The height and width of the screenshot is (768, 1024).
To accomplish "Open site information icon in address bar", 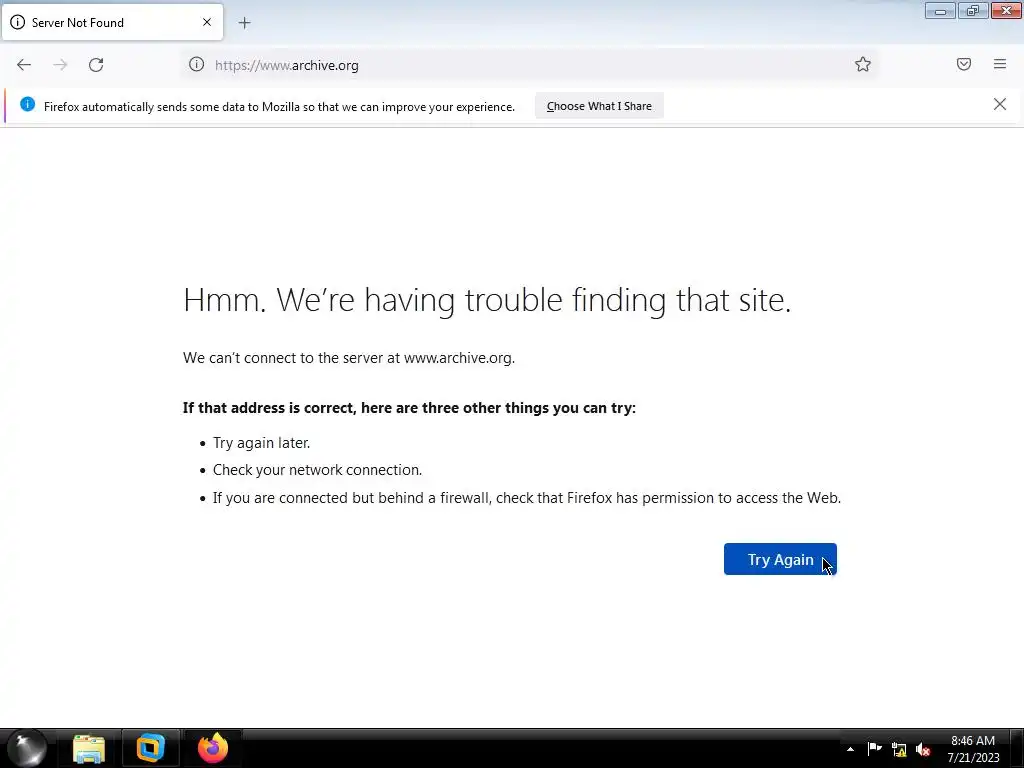I will tap(197, 65).
